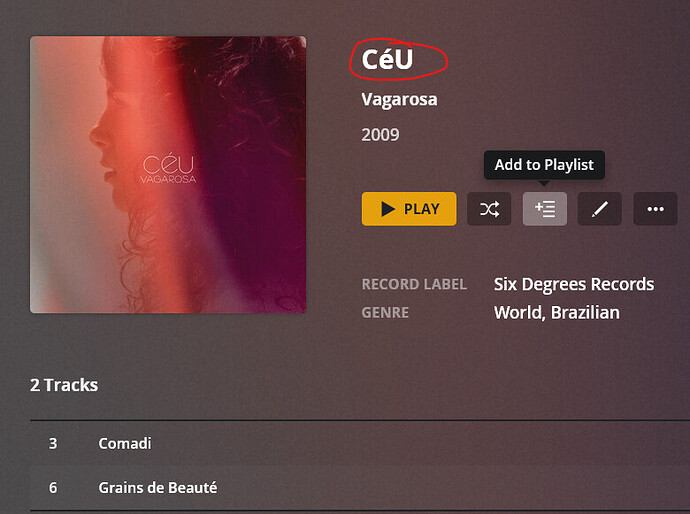Select the Vagarosa album cover artwork
Image resolution: width=690 pixels, height=514 pixels.
(x=168, y=175)
